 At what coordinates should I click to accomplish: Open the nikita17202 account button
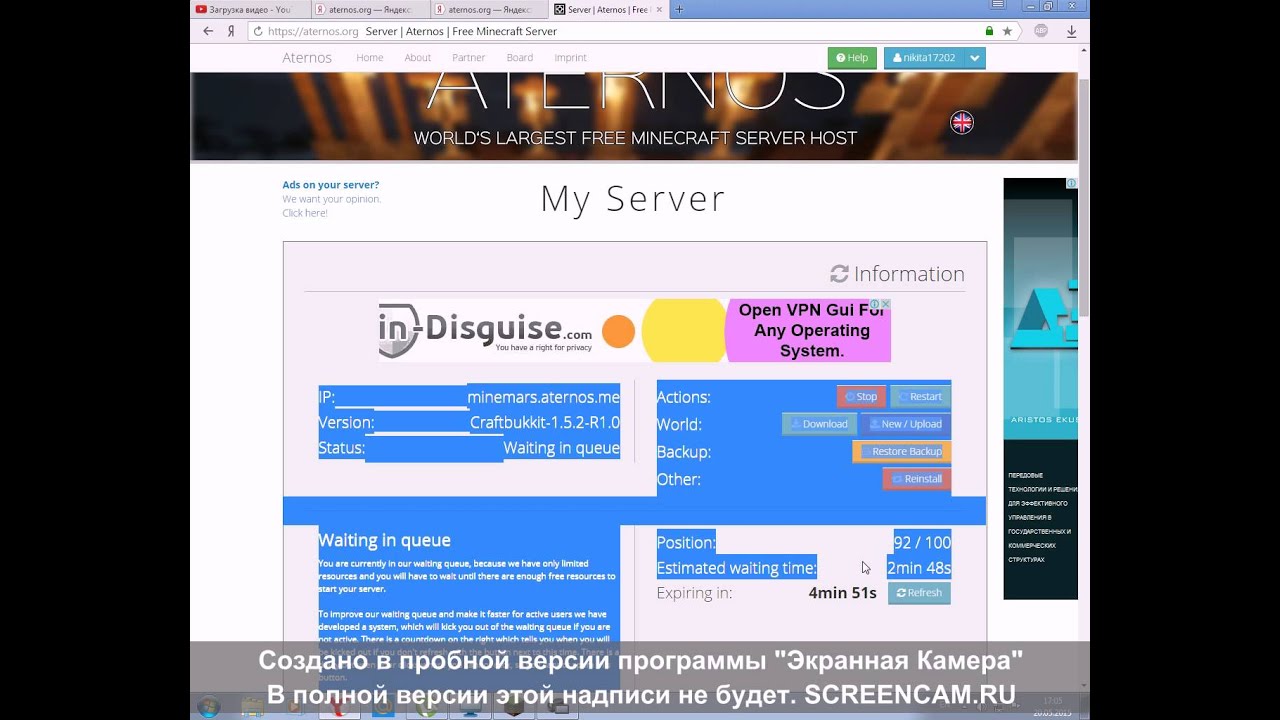pyautogui.click(x=924, y=58)
